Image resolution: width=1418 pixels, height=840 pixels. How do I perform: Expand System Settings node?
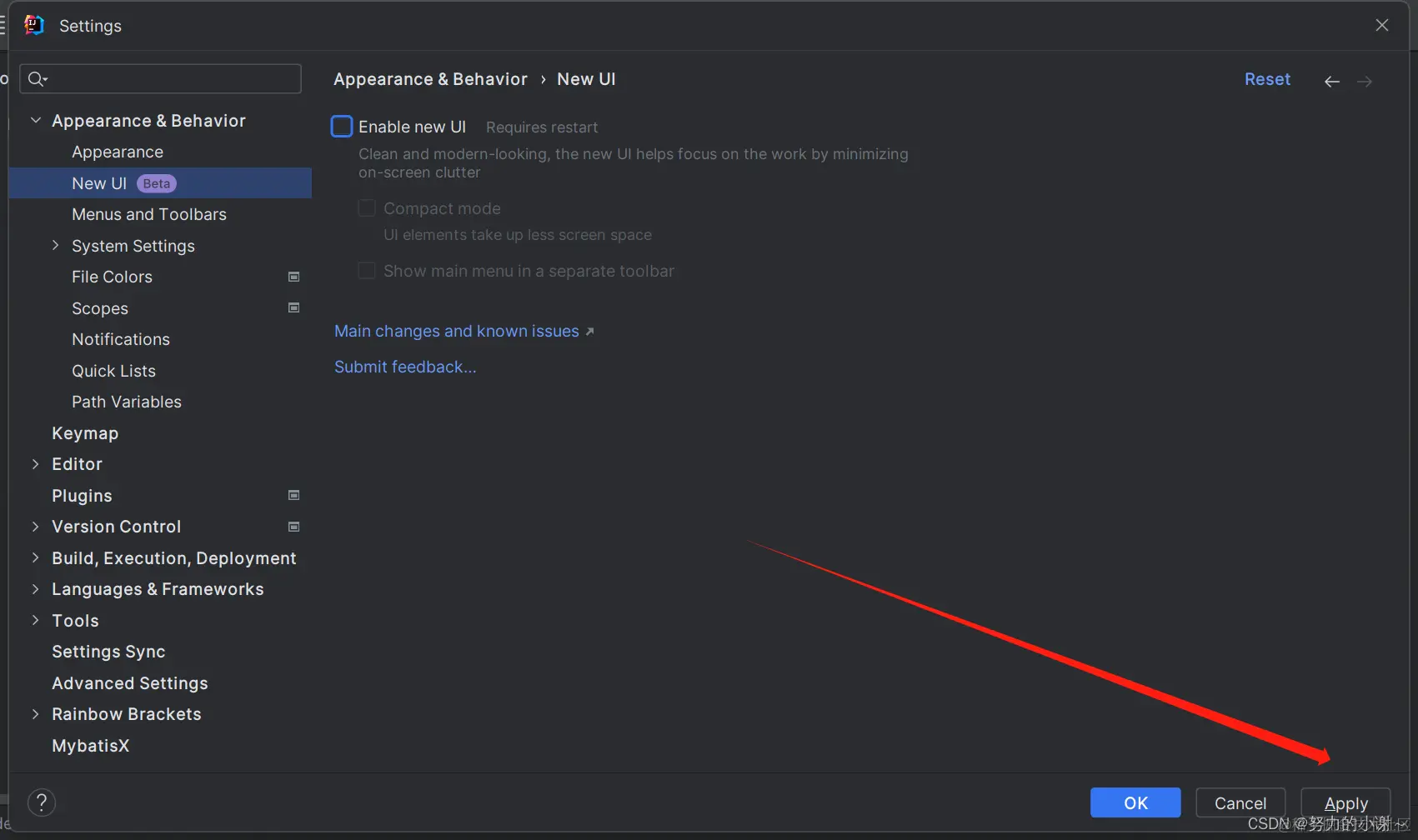56,245
